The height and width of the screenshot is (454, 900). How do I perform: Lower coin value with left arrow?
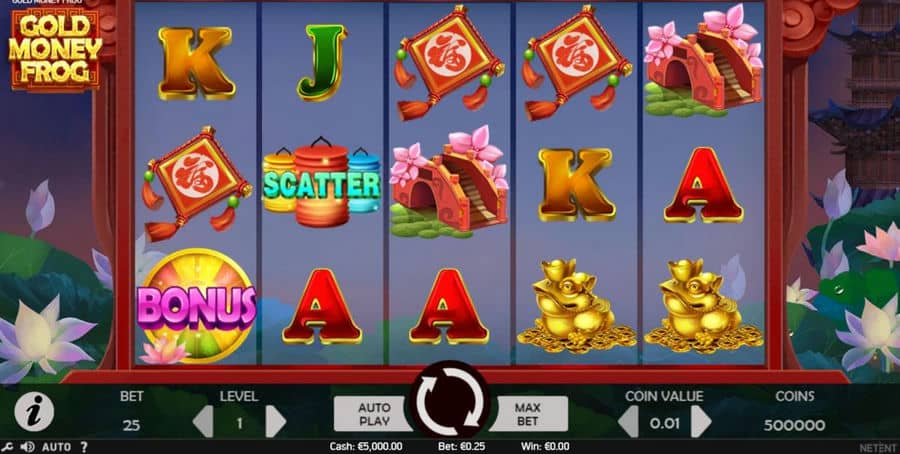tap(628, 422)
